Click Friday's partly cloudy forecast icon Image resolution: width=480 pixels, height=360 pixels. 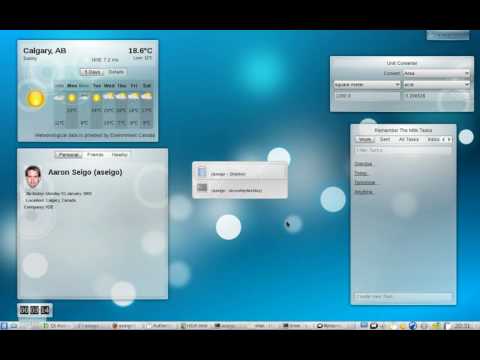(x=134, y=97)
